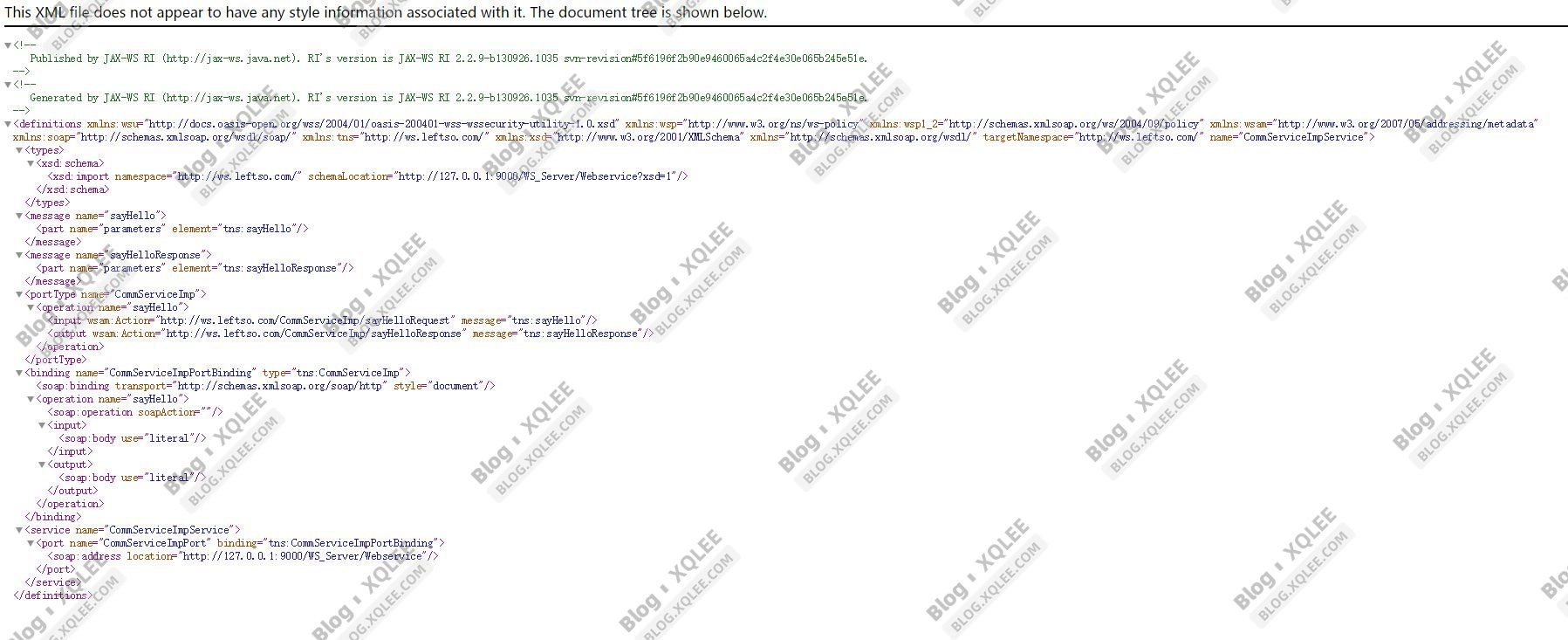Collapse the xsd:schema node
This screenshot has width=1568, height=640.
click(31, 163)
